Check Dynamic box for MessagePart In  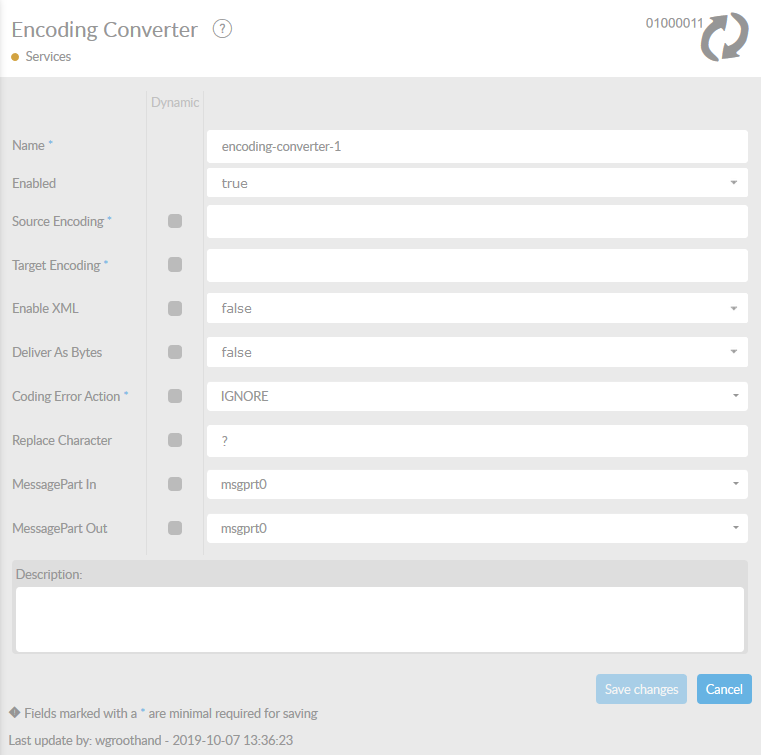[175, 484]
